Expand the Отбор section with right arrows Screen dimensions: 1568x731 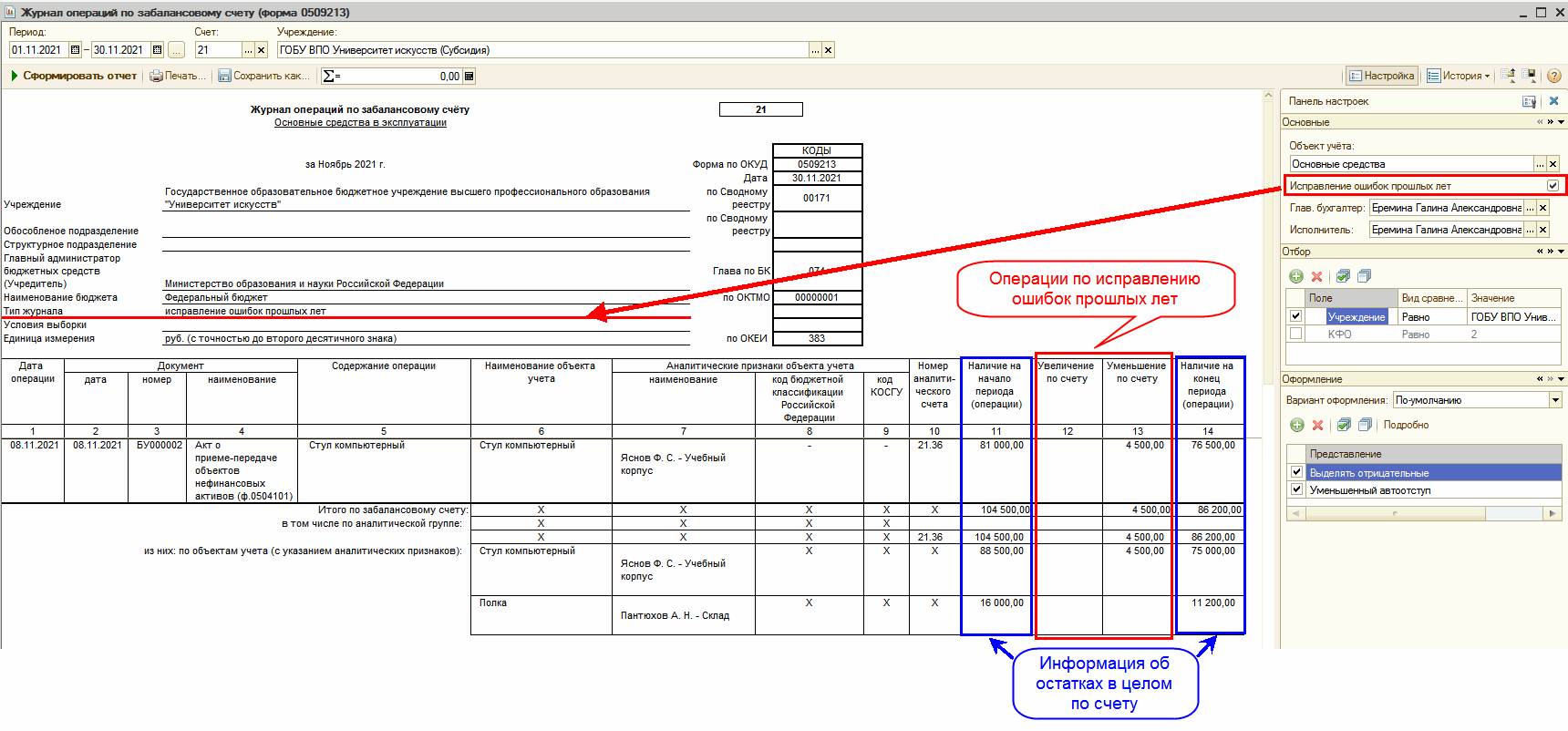pyautogui.click(x=1550, y=252)
